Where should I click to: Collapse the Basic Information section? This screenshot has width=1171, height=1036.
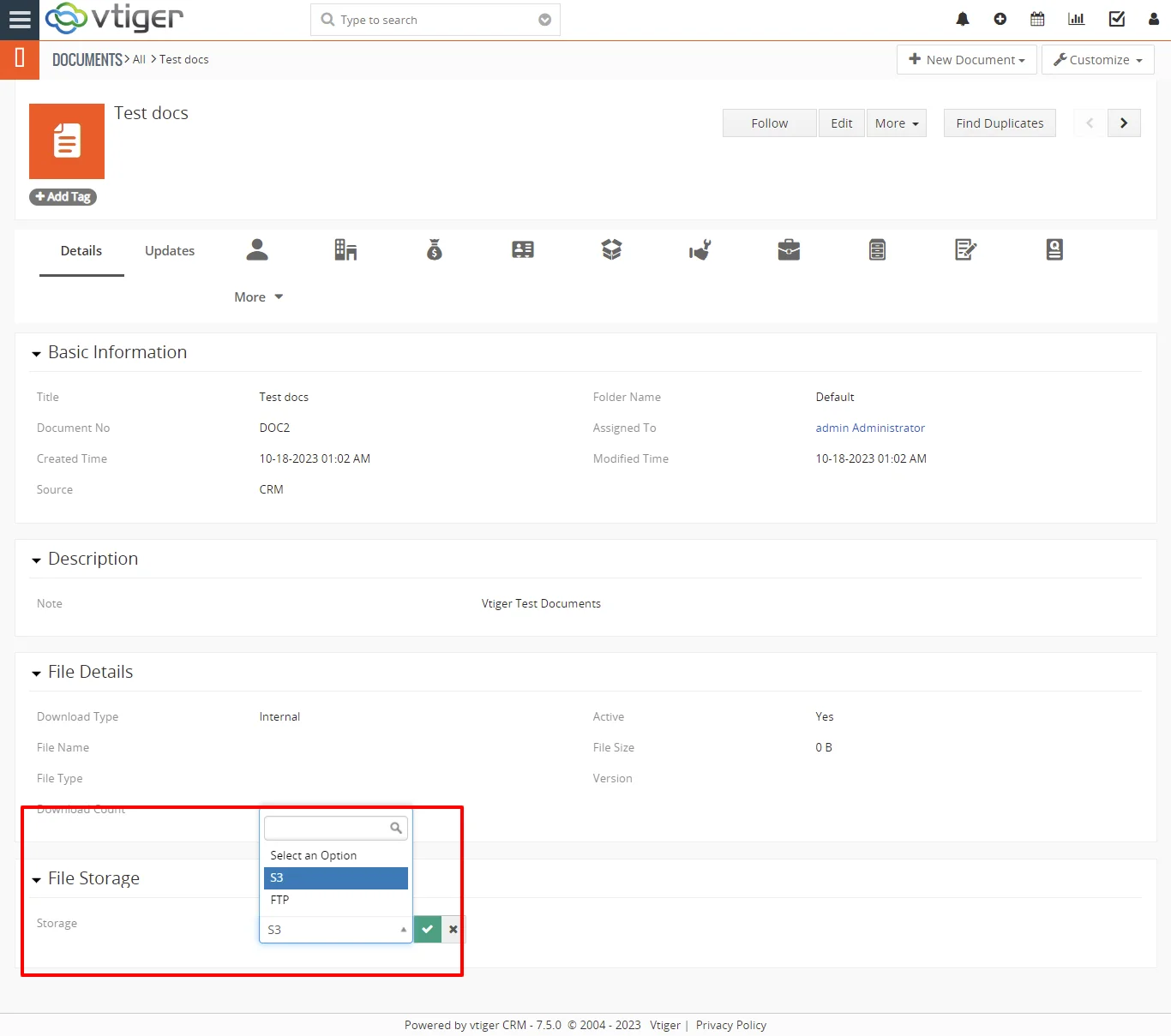click(36, 354)
